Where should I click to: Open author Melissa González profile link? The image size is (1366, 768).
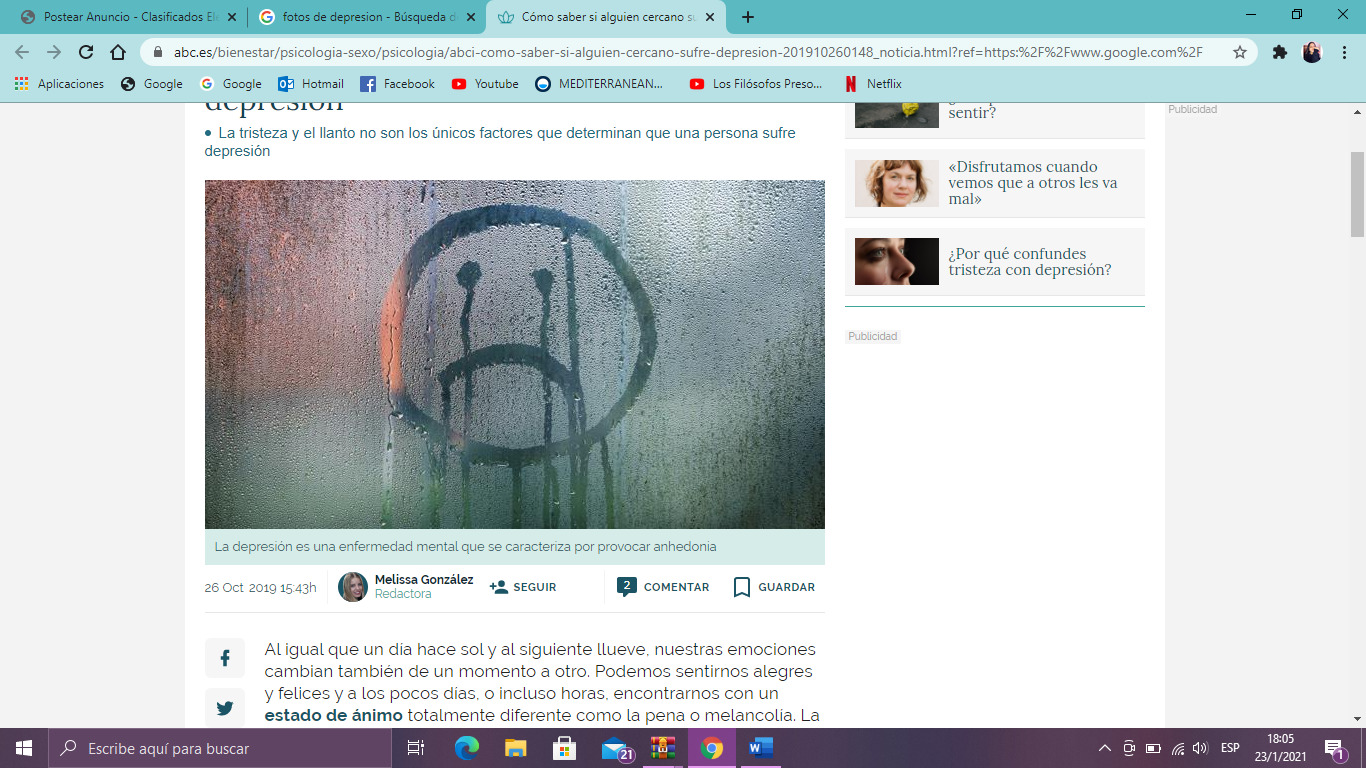424,580
